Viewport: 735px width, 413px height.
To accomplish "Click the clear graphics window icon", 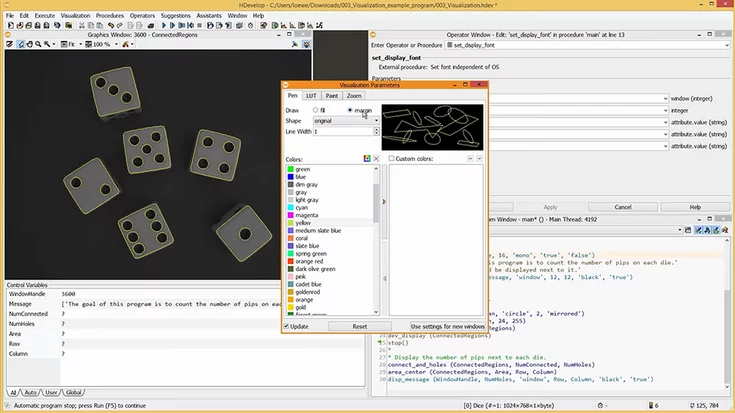I will (x=8, y=44).
